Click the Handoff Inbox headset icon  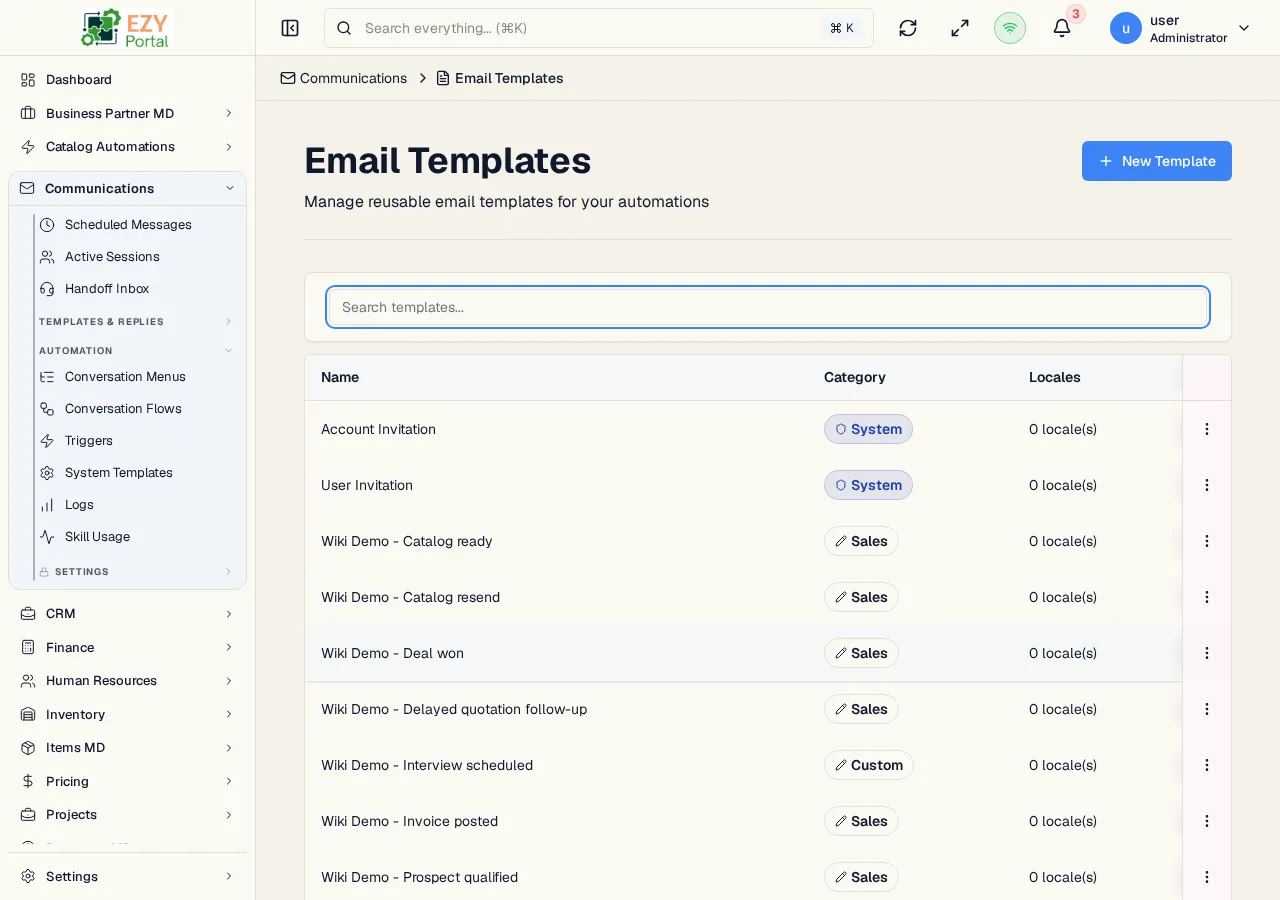click(x=47, y=289)
